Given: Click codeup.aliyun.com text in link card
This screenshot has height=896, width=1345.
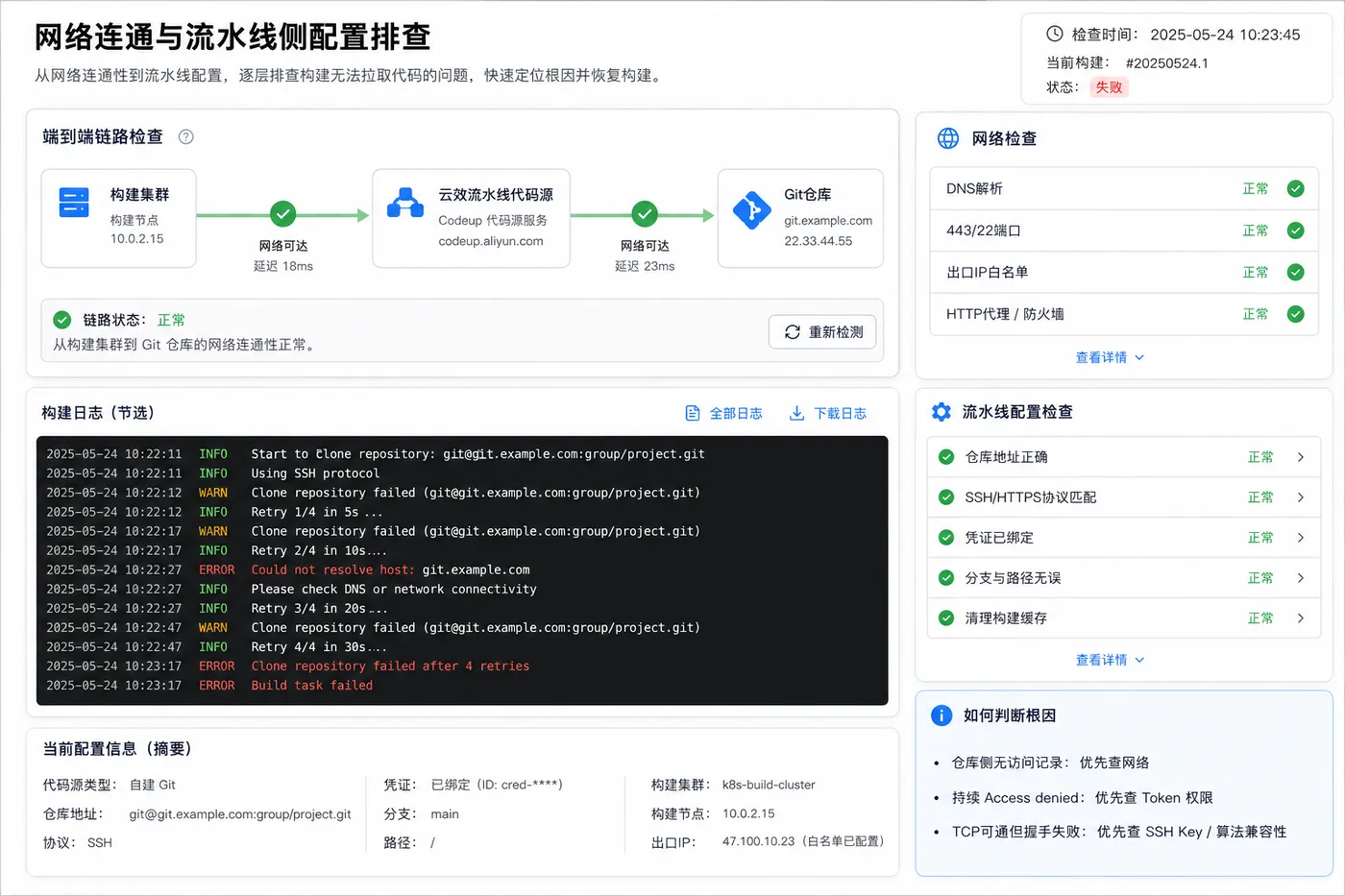Looking at the screenshot, I should (491, 241).
